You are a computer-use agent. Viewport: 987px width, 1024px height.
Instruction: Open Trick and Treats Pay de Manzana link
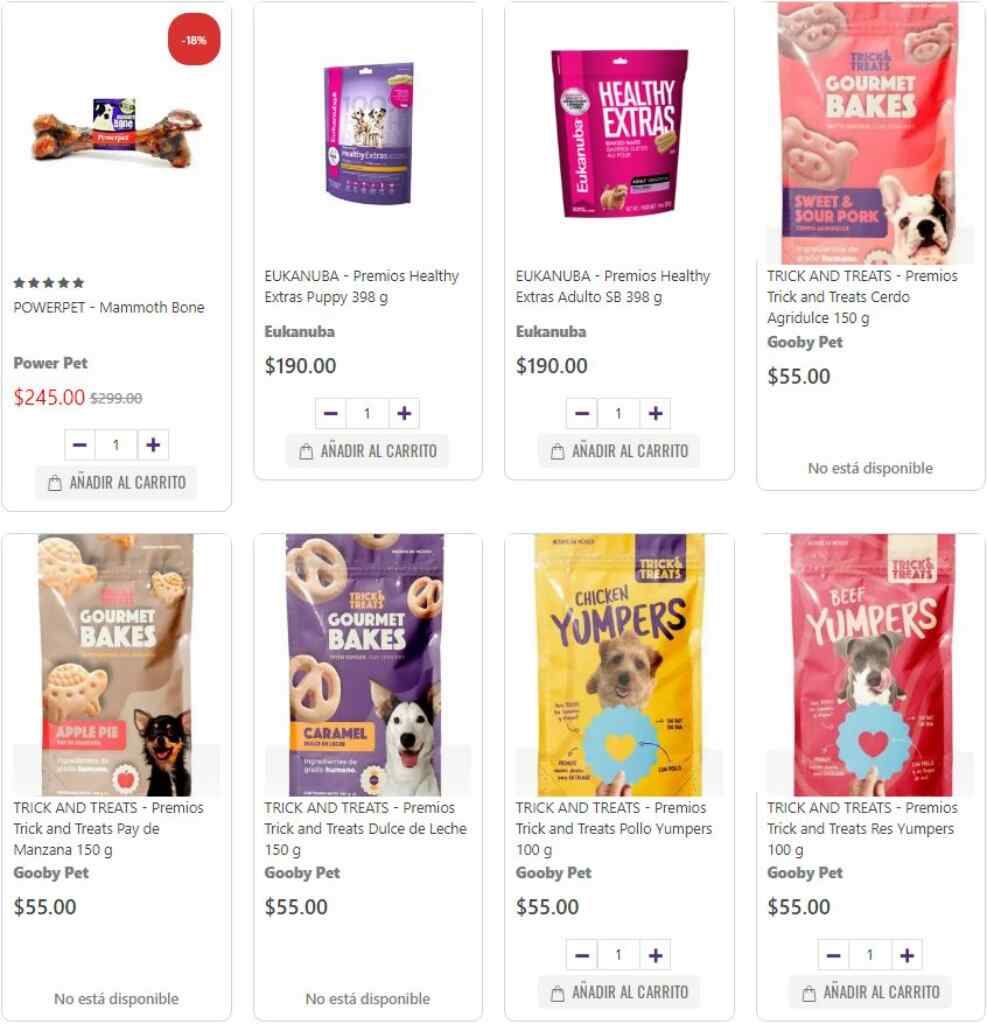[x=108, y=829]
